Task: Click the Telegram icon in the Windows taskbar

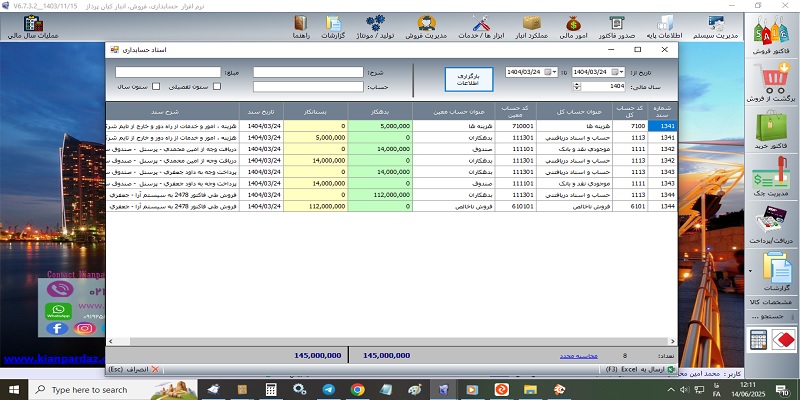Action: click(x=328, y=390)
